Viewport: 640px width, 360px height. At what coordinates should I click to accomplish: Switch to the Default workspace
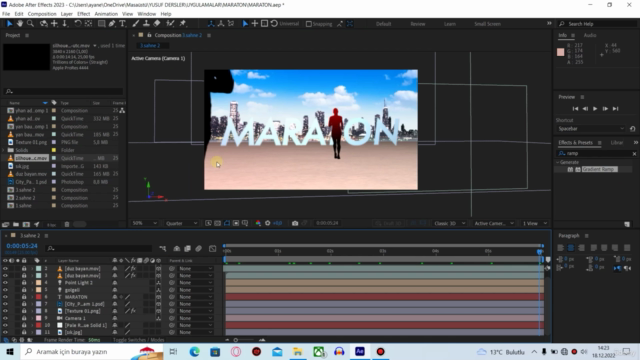pos(383,24)
